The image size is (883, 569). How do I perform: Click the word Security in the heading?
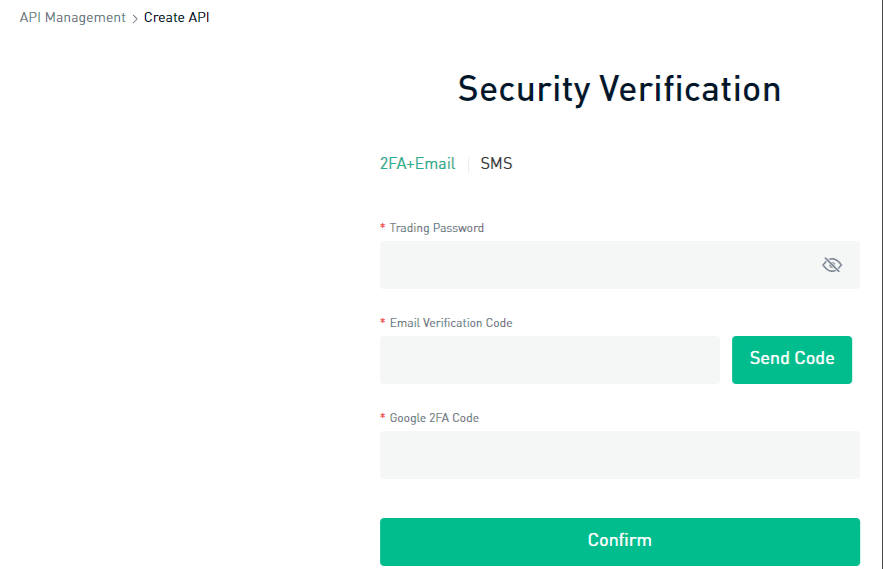524,90
